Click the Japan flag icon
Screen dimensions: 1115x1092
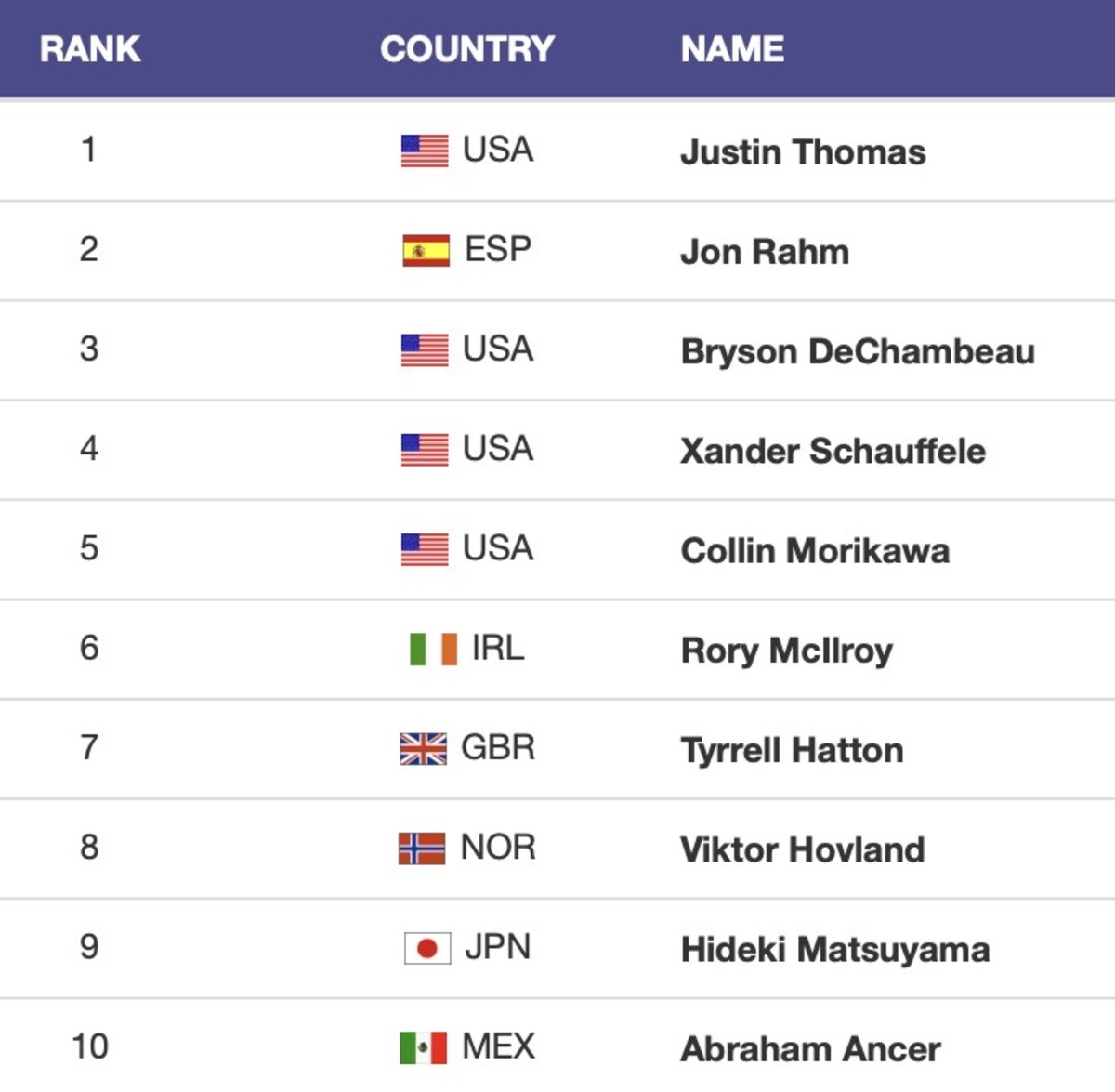426,948
